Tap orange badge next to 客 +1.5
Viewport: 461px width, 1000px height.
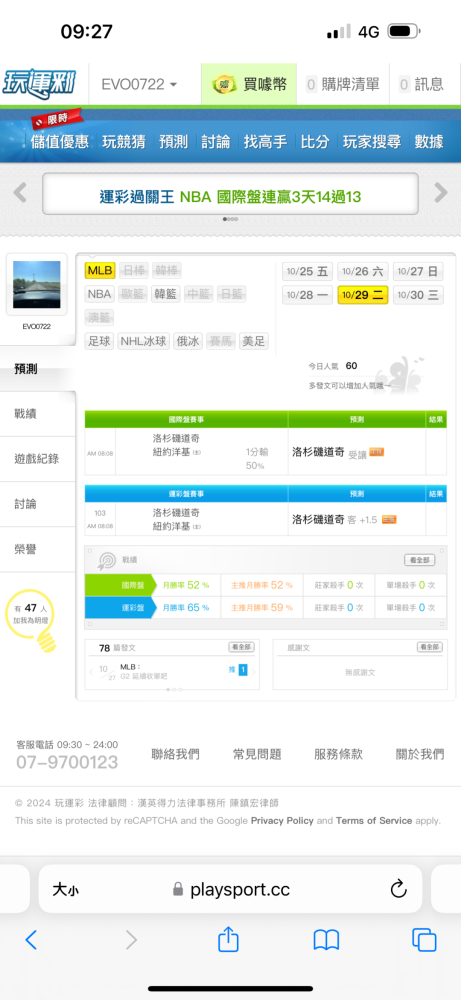point(389,520)
